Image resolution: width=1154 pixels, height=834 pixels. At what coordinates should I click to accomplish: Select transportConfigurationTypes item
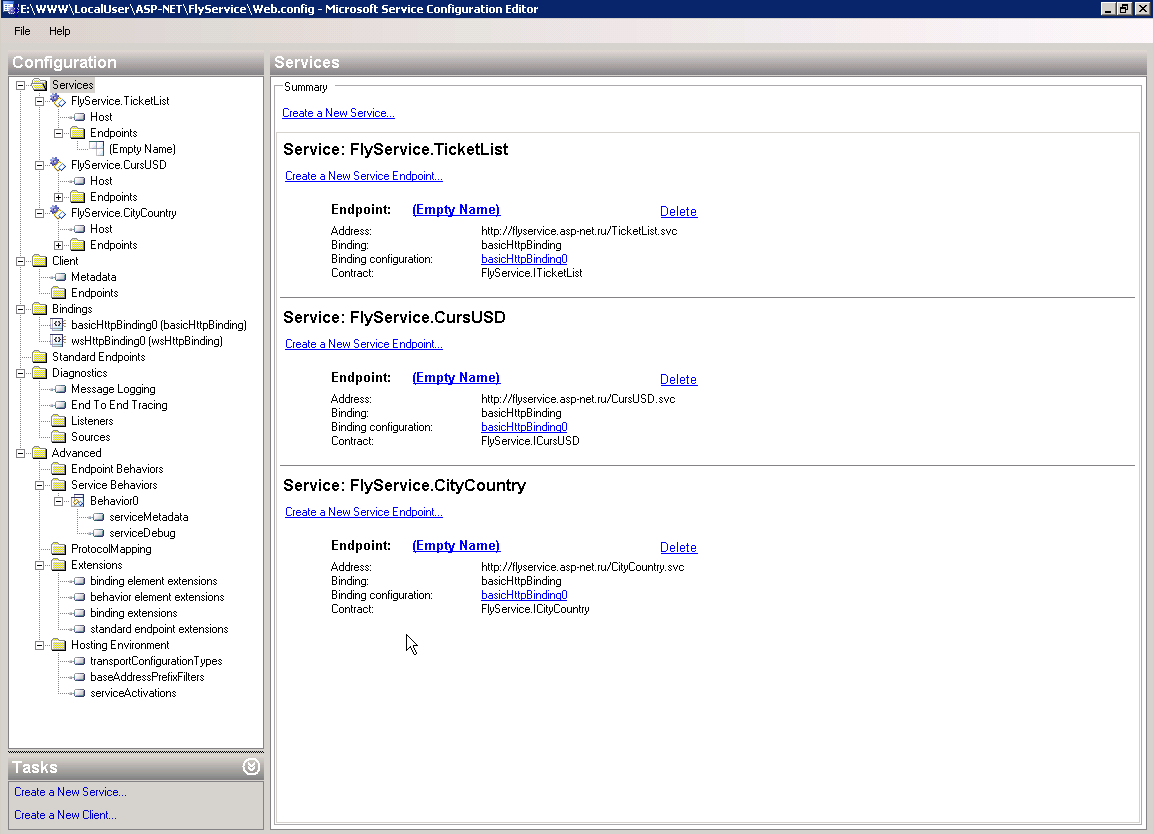(x=156, y=661)
